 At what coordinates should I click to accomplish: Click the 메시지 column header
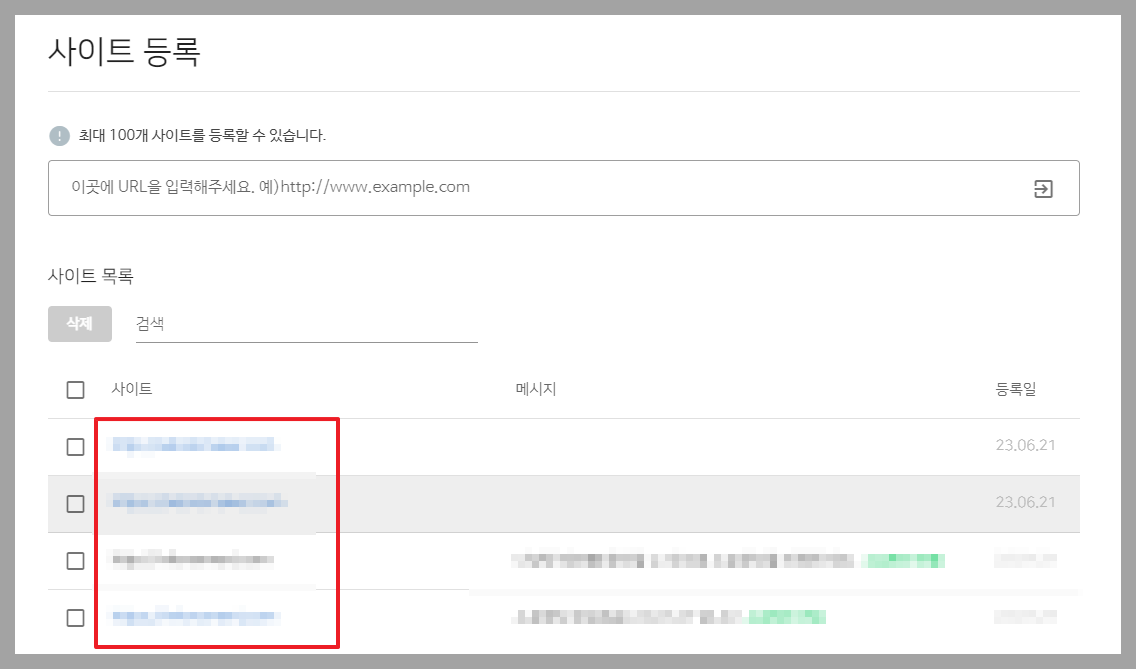[x=538, y=389]
